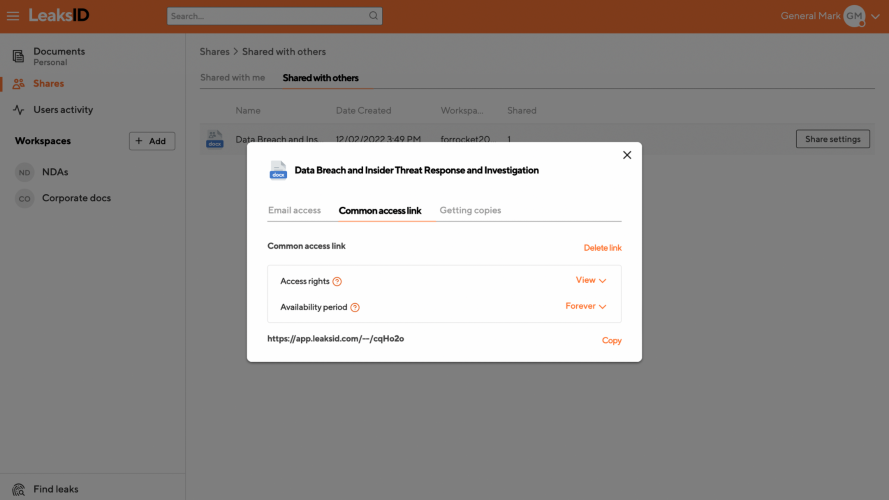Close the share dialog with X
Viewport: 889px width, 500px height.
point(626,155)
